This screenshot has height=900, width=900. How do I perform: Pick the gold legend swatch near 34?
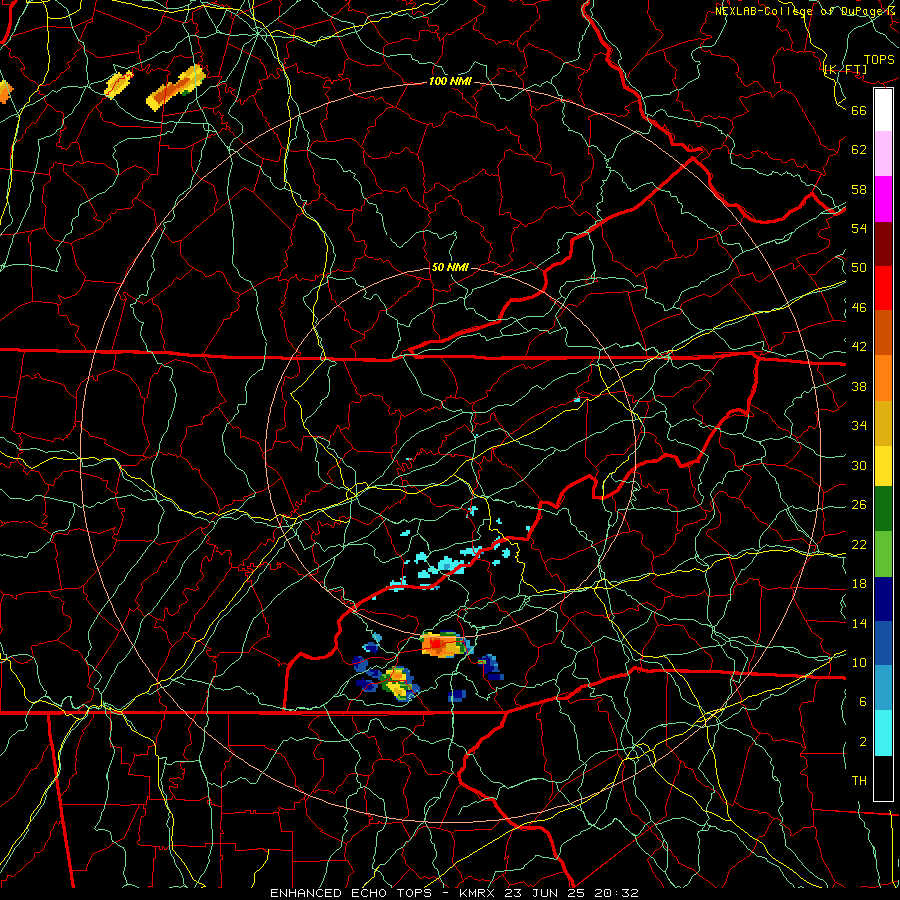[883, 423]
